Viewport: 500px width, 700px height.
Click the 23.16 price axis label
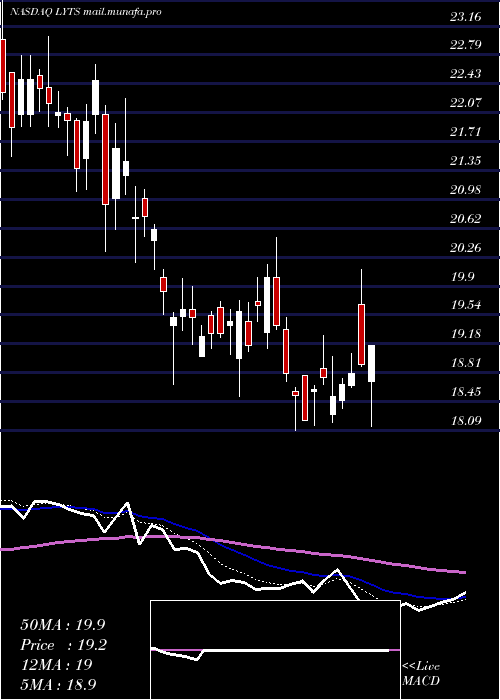pos(466,17)
